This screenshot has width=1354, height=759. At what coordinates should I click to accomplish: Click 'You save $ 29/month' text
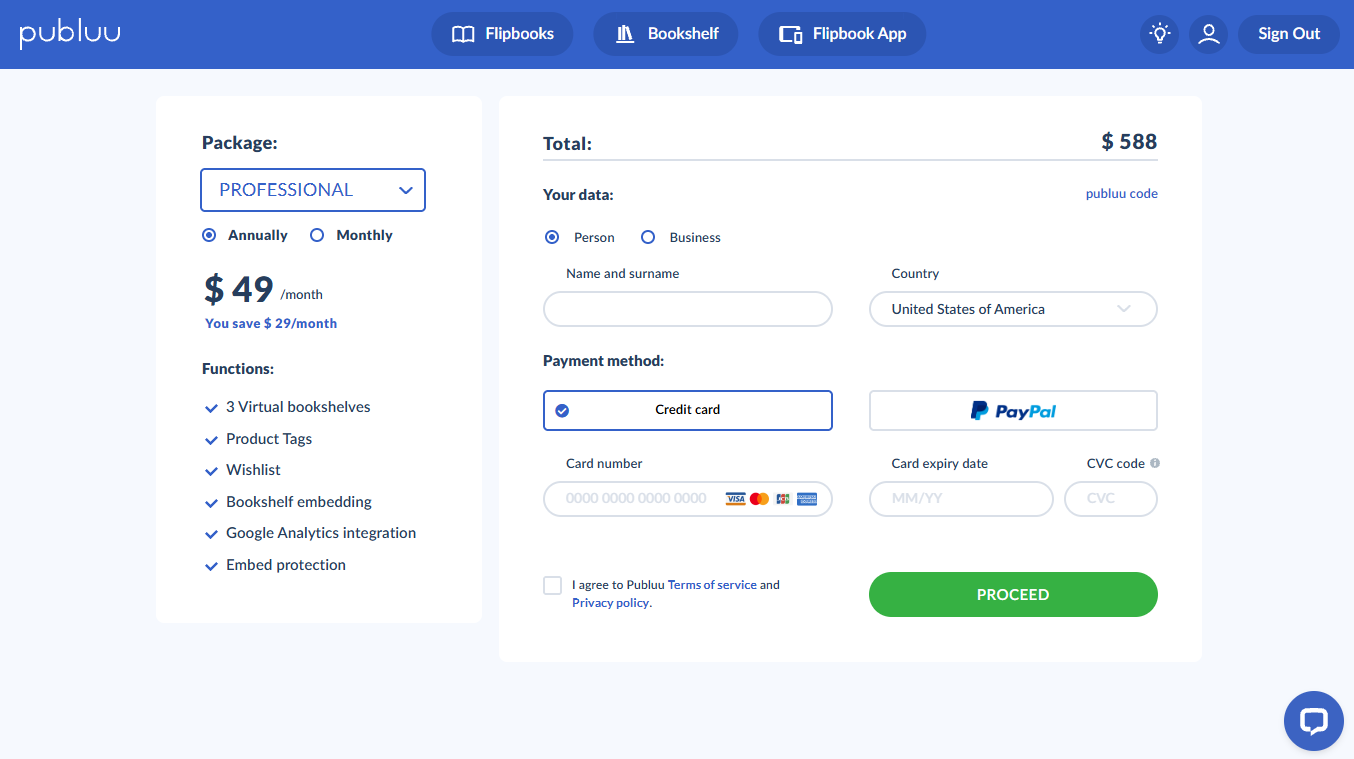(x=271, y=323)
